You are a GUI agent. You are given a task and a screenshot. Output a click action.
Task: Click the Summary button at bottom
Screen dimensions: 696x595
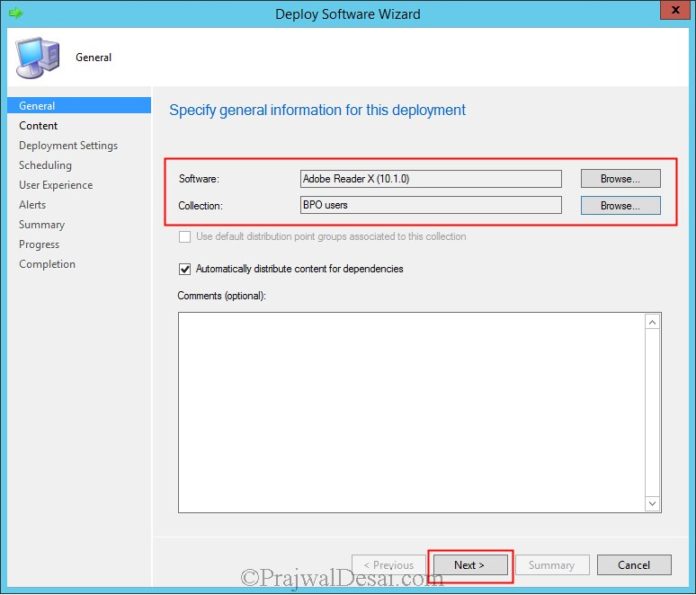click(x=552, y=565)
